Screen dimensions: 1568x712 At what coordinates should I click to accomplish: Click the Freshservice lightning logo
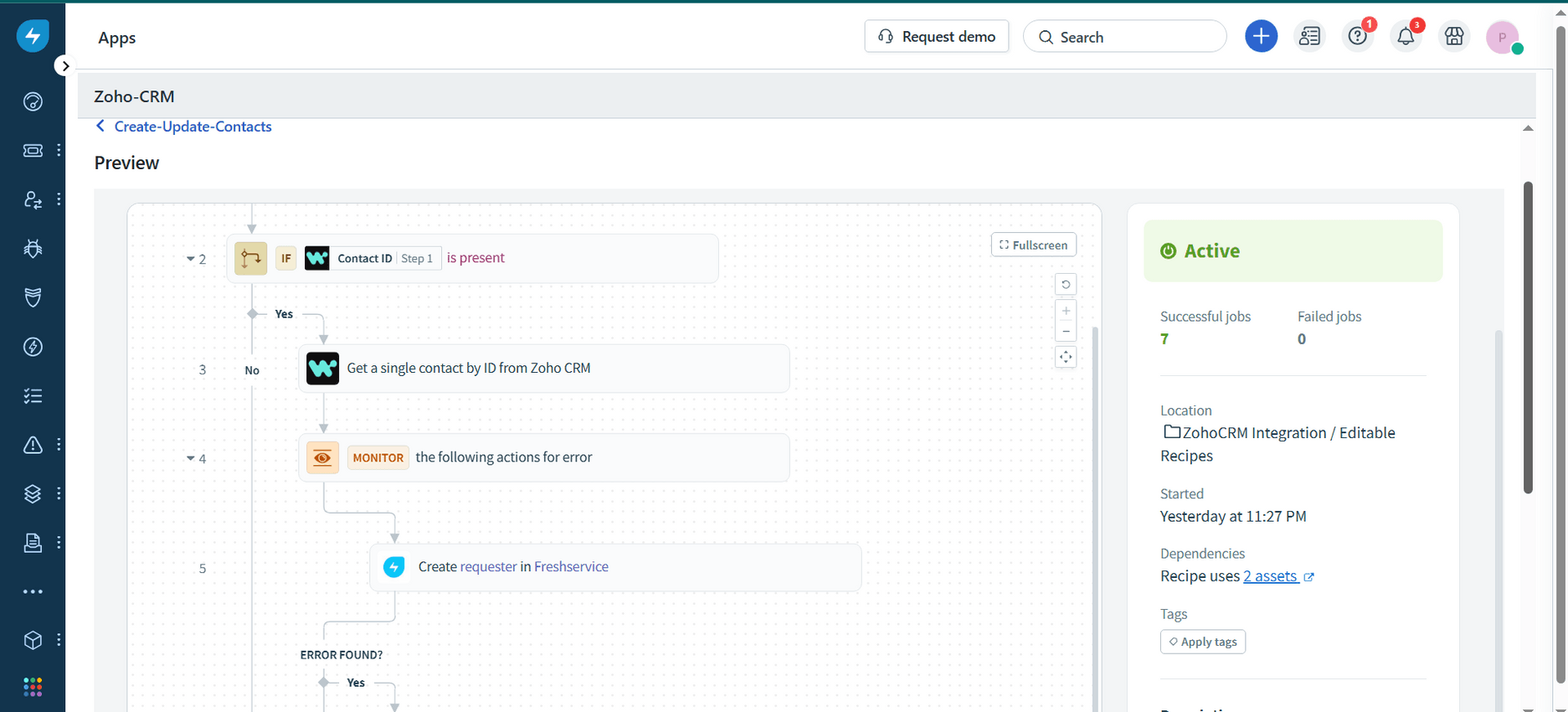33,36
